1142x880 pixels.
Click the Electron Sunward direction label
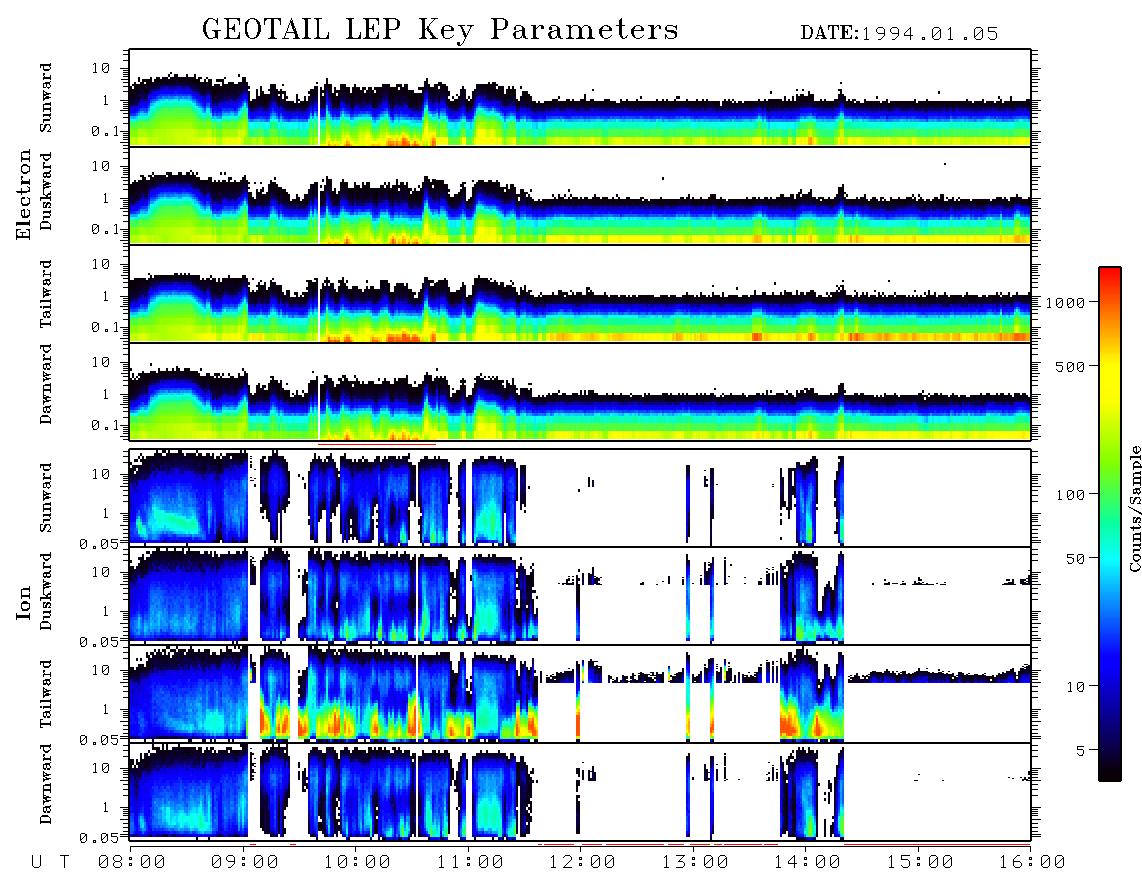[x=46, y=98]
